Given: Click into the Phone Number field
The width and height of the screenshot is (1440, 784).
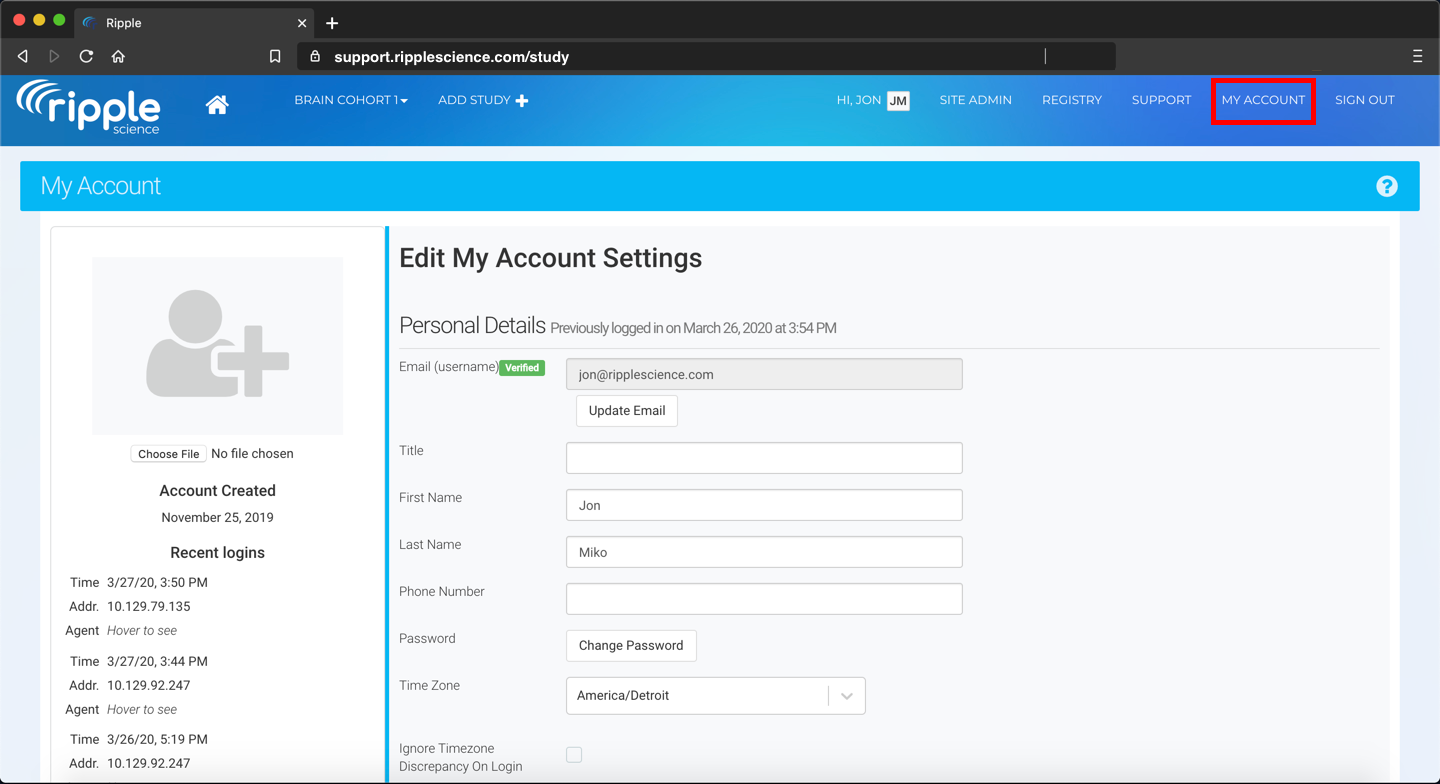Looking at the screenshot, I should point(764,599).
